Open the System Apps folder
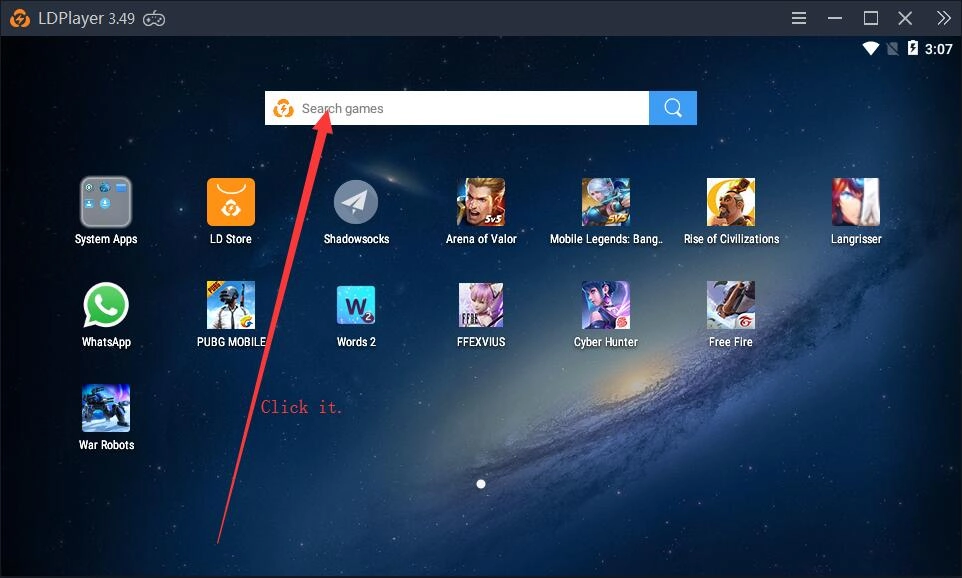 [x=106, y=203]
